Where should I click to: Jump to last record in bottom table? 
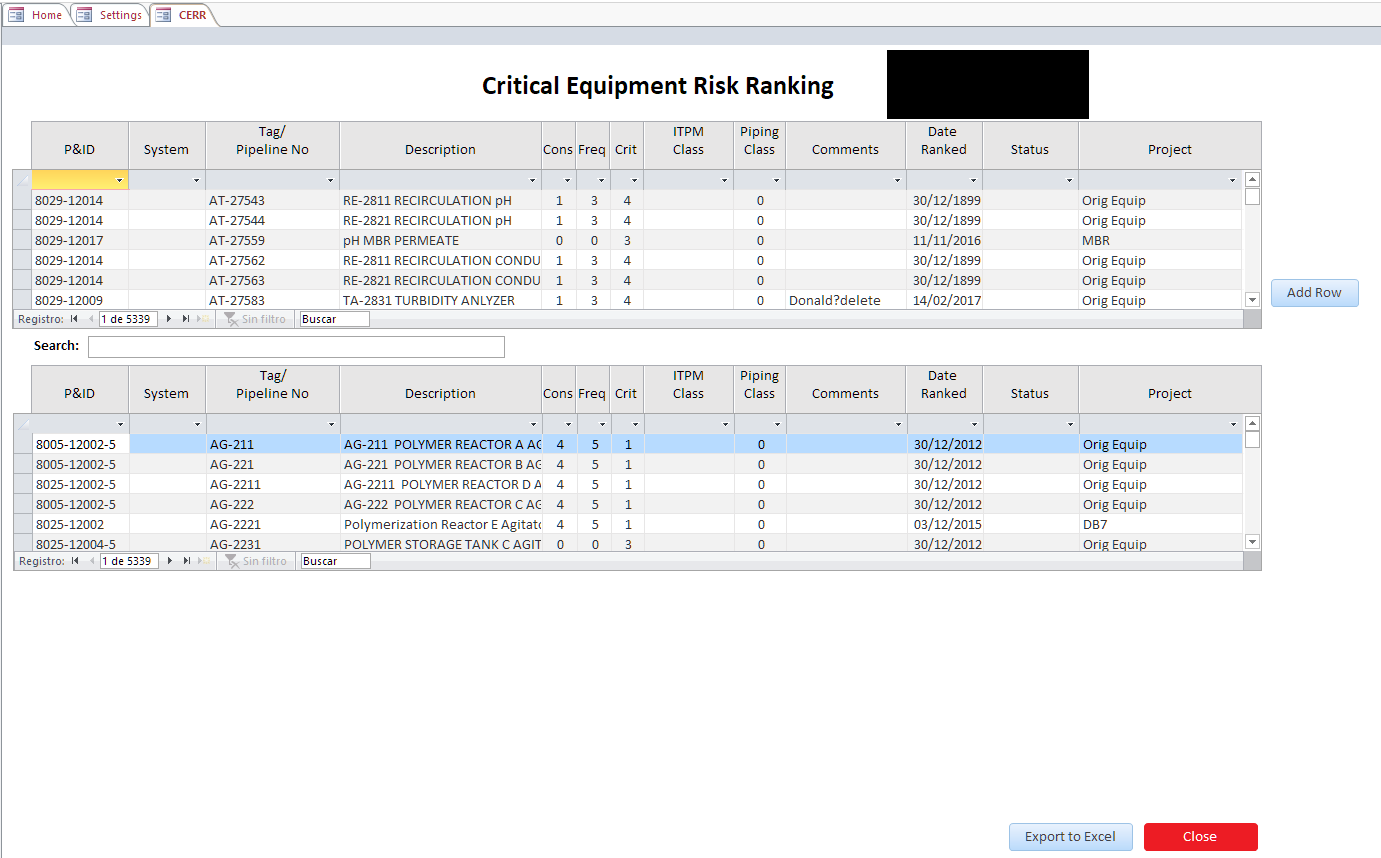(186, 561)
